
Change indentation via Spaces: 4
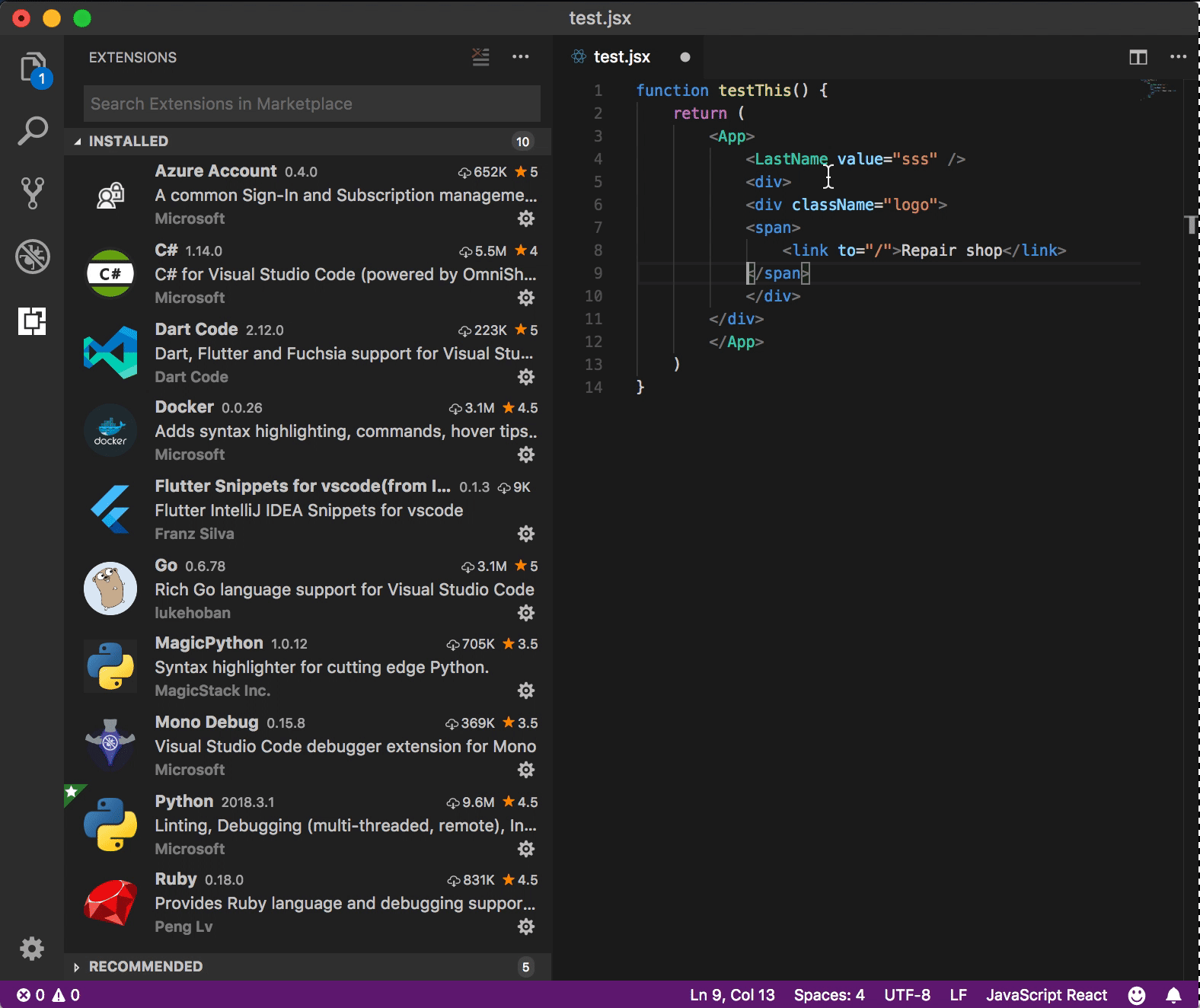point(829,995)
